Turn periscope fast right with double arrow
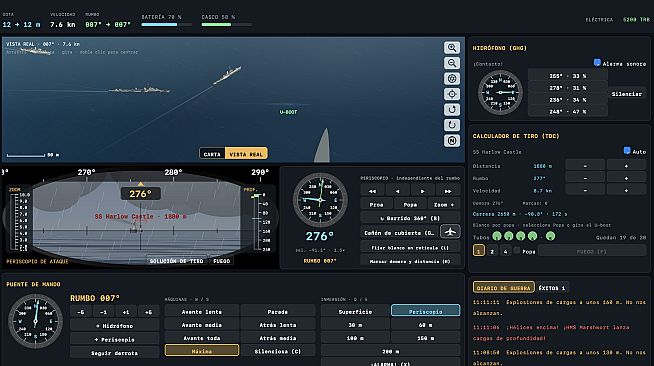This screenshot has width=654, height=366. pyautogui.click(x=448, y=191)
